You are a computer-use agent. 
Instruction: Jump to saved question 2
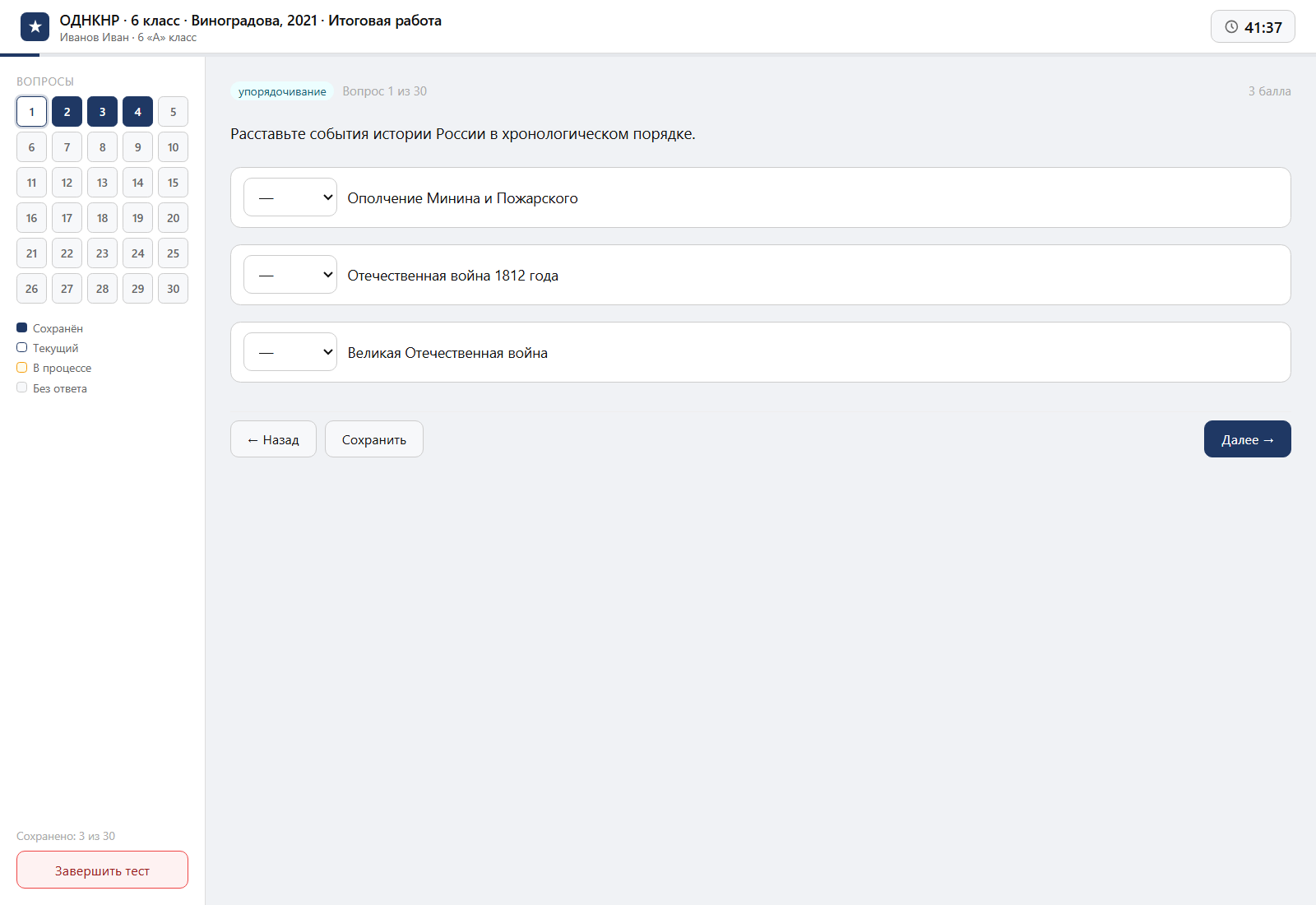click(67, 112)
